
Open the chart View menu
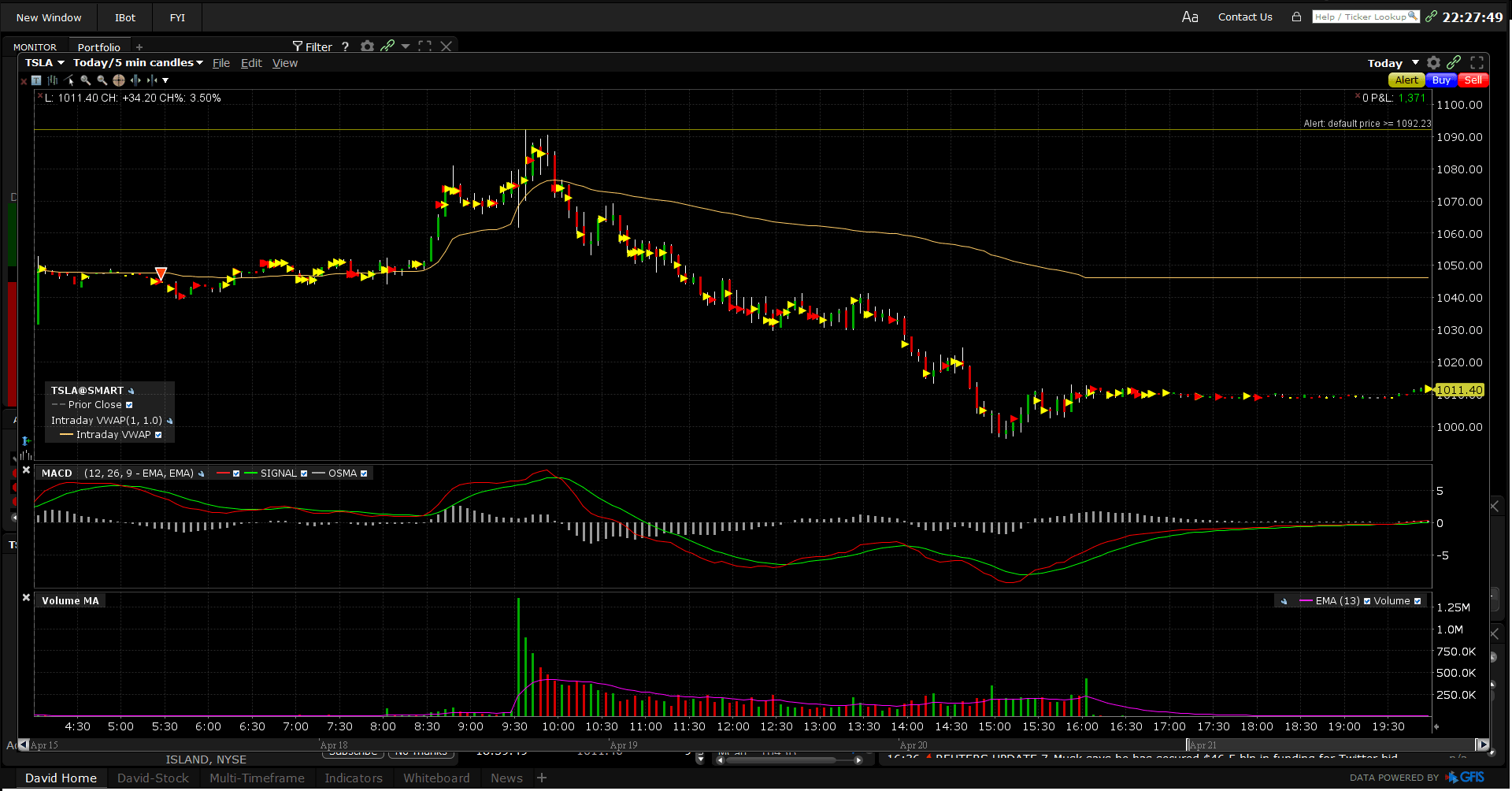(x=284, y=63)
